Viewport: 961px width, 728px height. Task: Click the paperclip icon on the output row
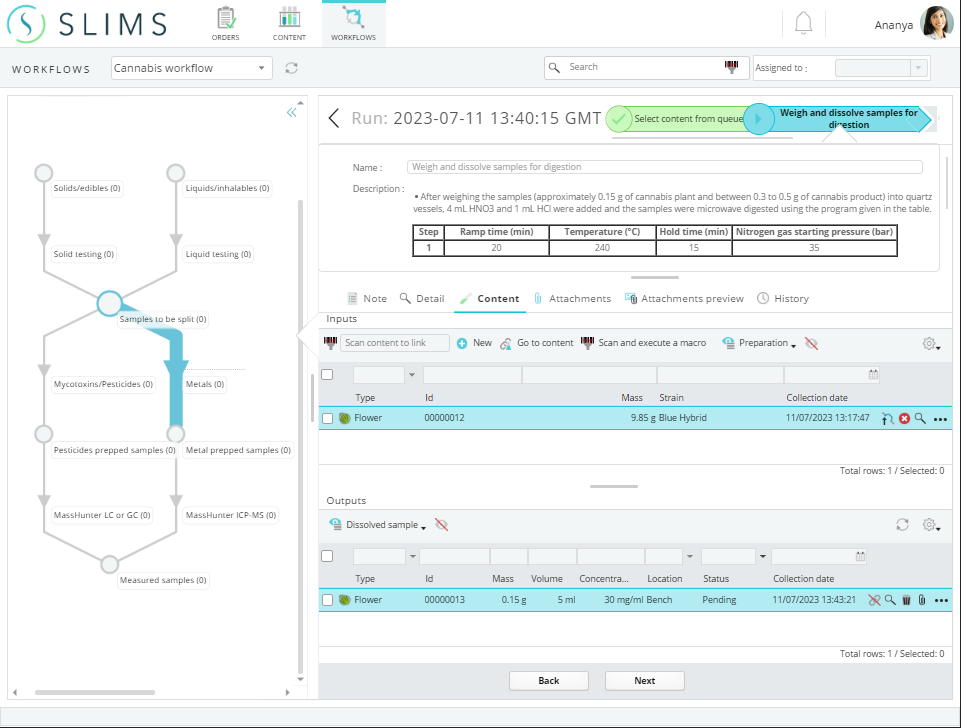pyautogui.click(x=920, y=600)
